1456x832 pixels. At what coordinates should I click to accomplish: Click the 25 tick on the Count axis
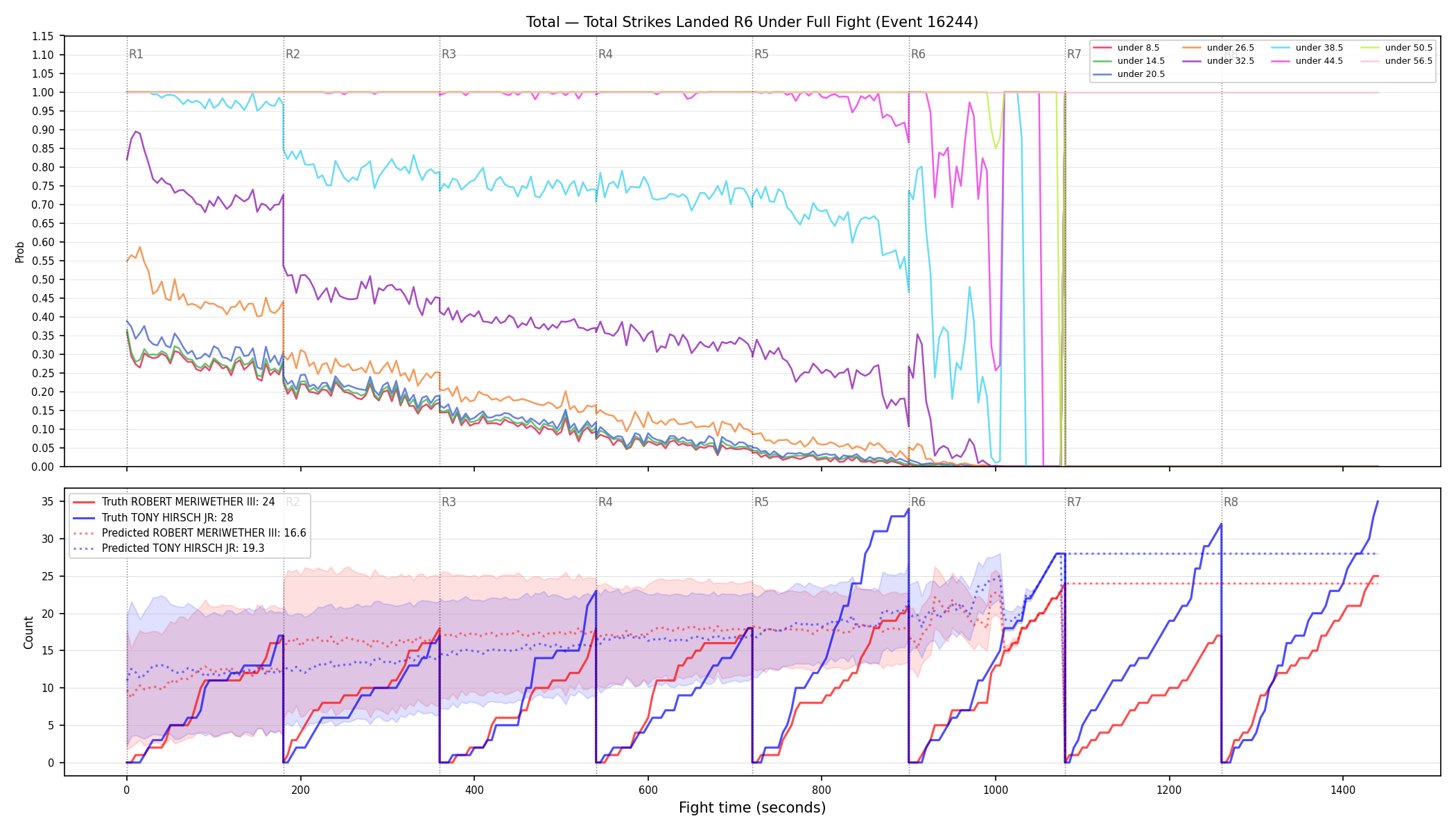pyautogui.click(x=48, y=576)
